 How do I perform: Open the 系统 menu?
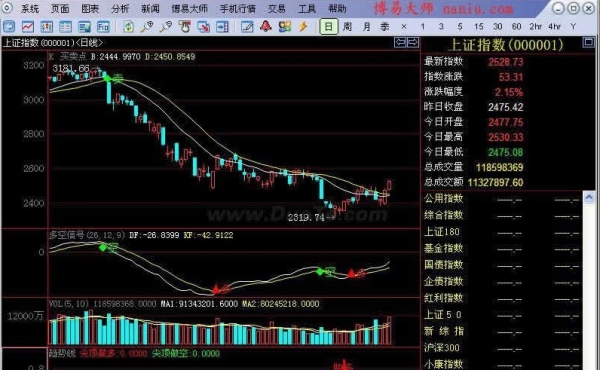tap(30, 8)
